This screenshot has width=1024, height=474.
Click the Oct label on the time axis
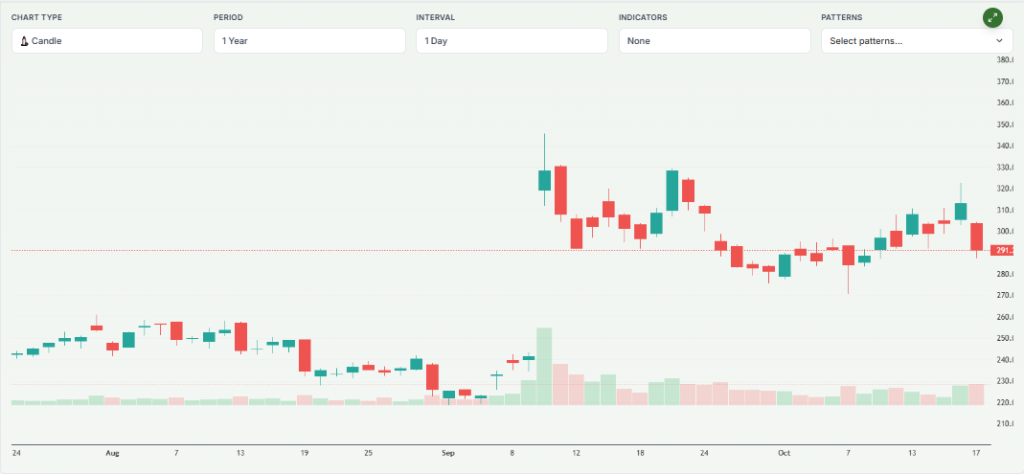(785, 453)
